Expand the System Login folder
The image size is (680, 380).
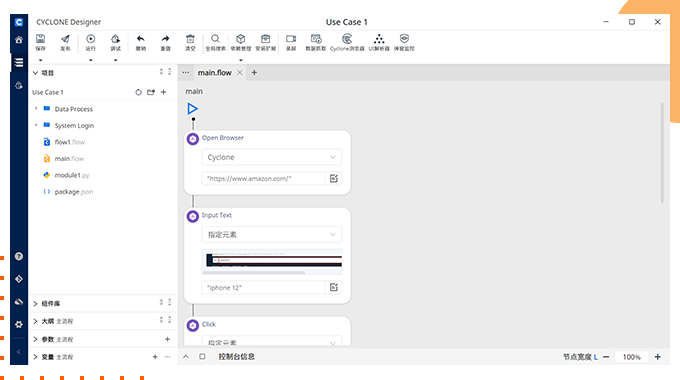36,125
